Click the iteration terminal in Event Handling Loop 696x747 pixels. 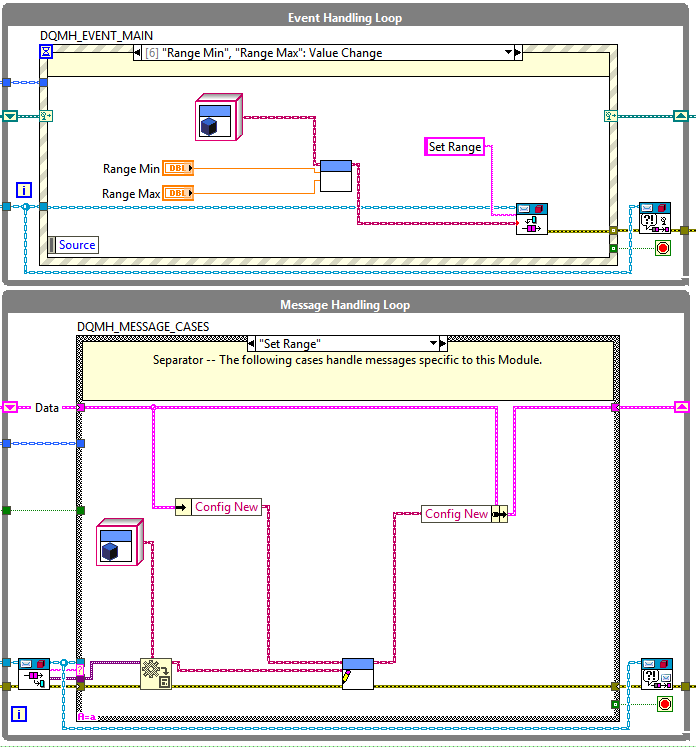click(24, 190)
